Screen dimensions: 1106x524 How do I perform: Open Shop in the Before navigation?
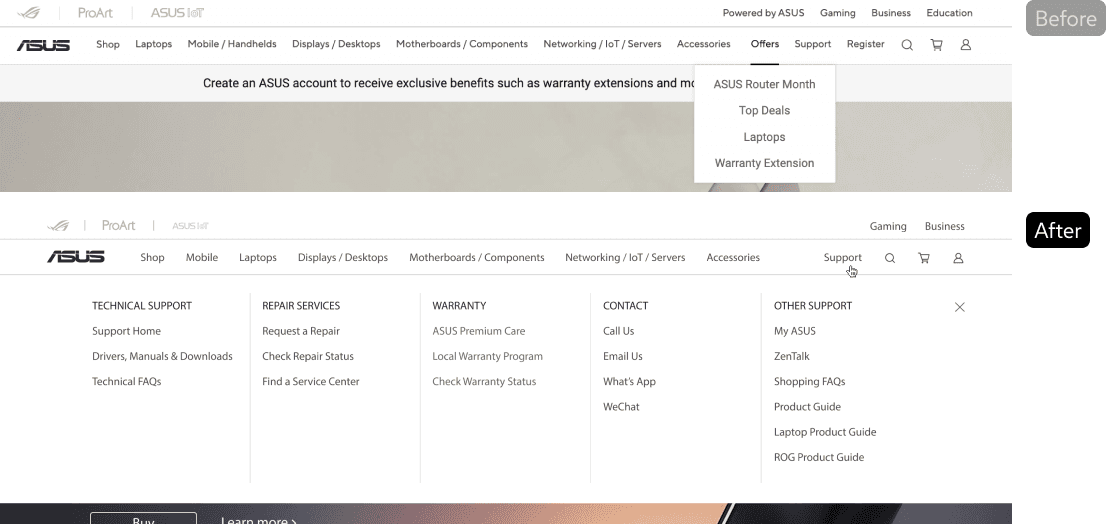point(108,44)
